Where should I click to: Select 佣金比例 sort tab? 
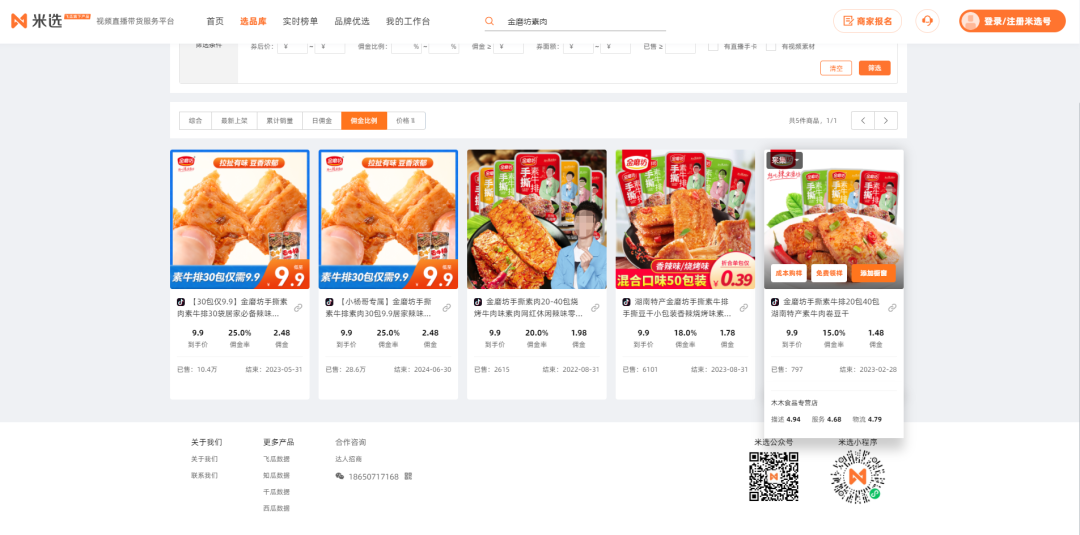(x=364, y=120)
